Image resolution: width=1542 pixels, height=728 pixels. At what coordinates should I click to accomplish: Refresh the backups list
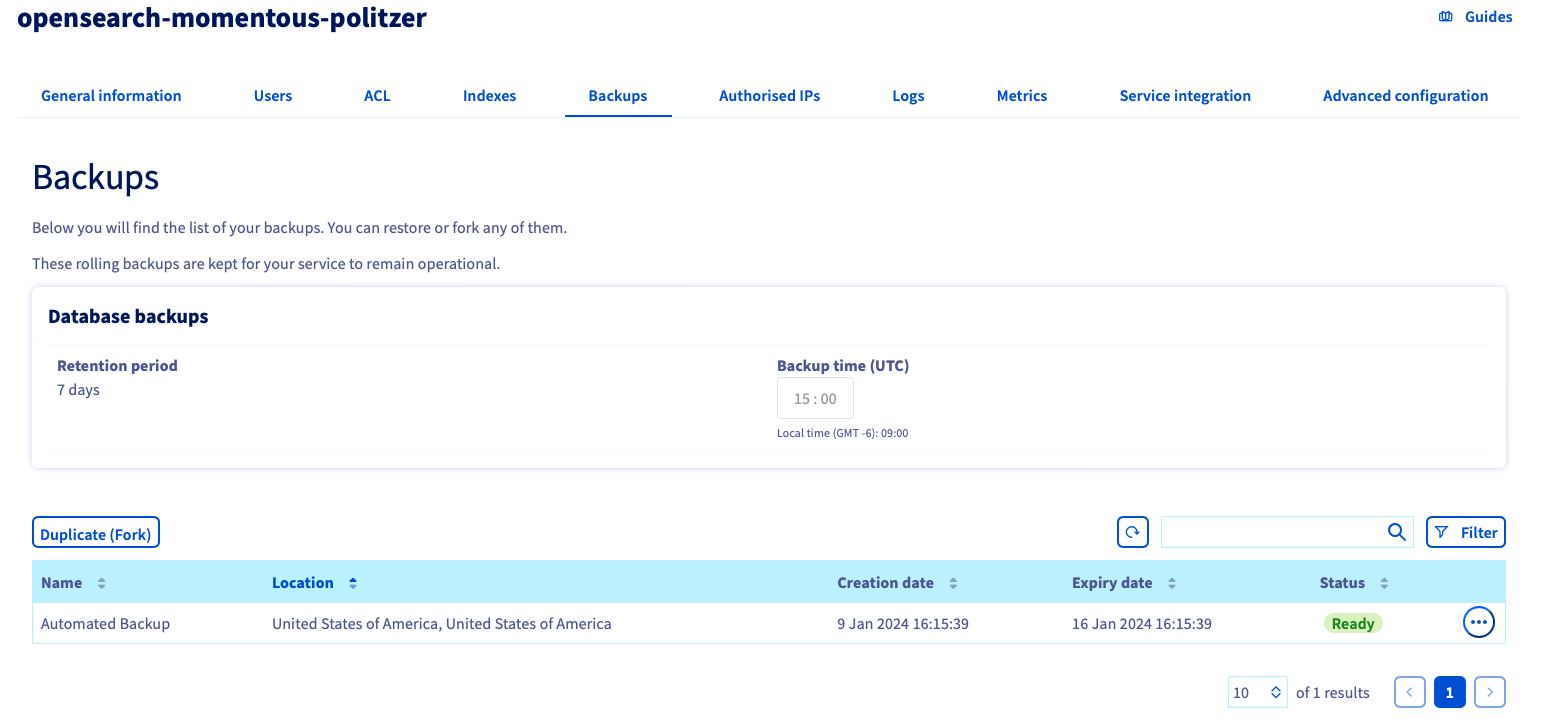click(1132, 531)
